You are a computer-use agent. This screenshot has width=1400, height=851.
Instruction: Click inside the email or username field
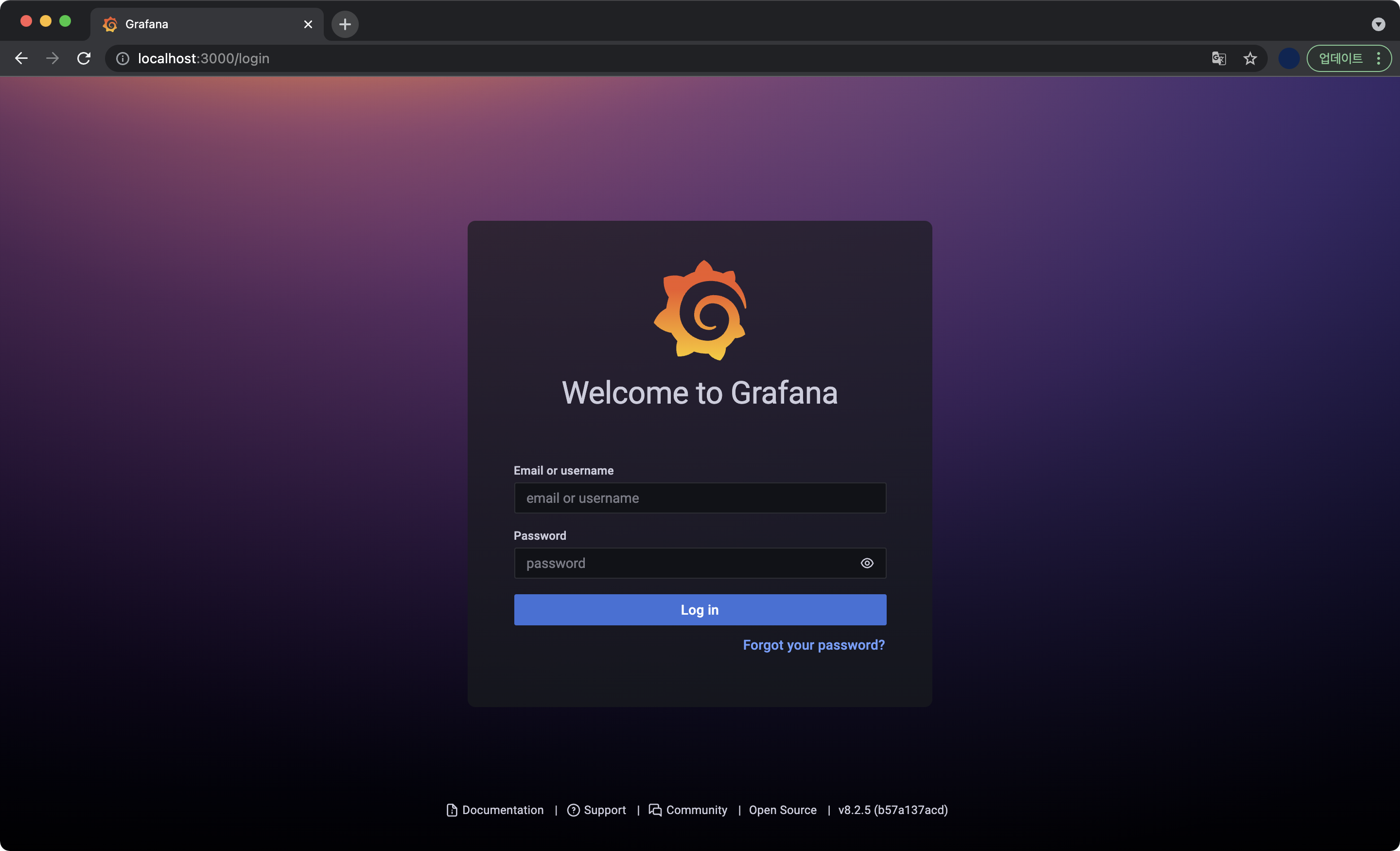[700, 497]
